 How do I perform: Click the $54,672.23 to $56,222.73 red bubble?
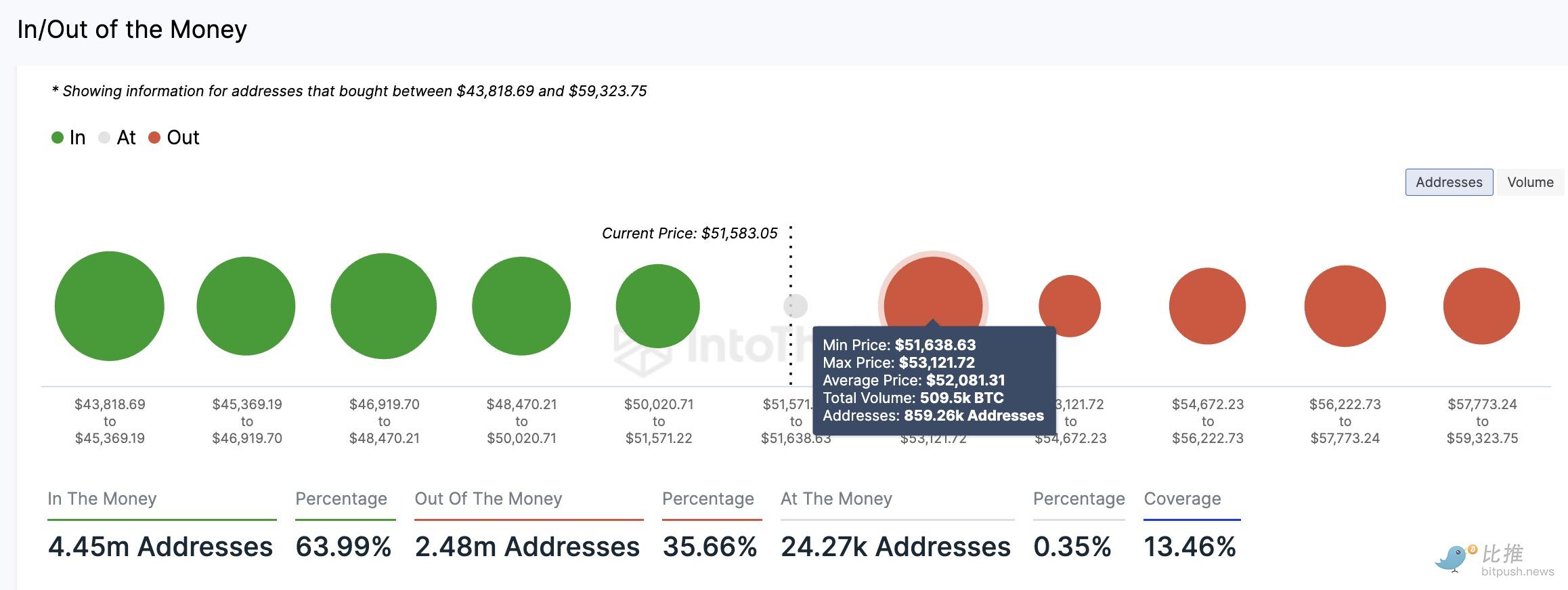pyautogui.click(x=1207, y=306)
